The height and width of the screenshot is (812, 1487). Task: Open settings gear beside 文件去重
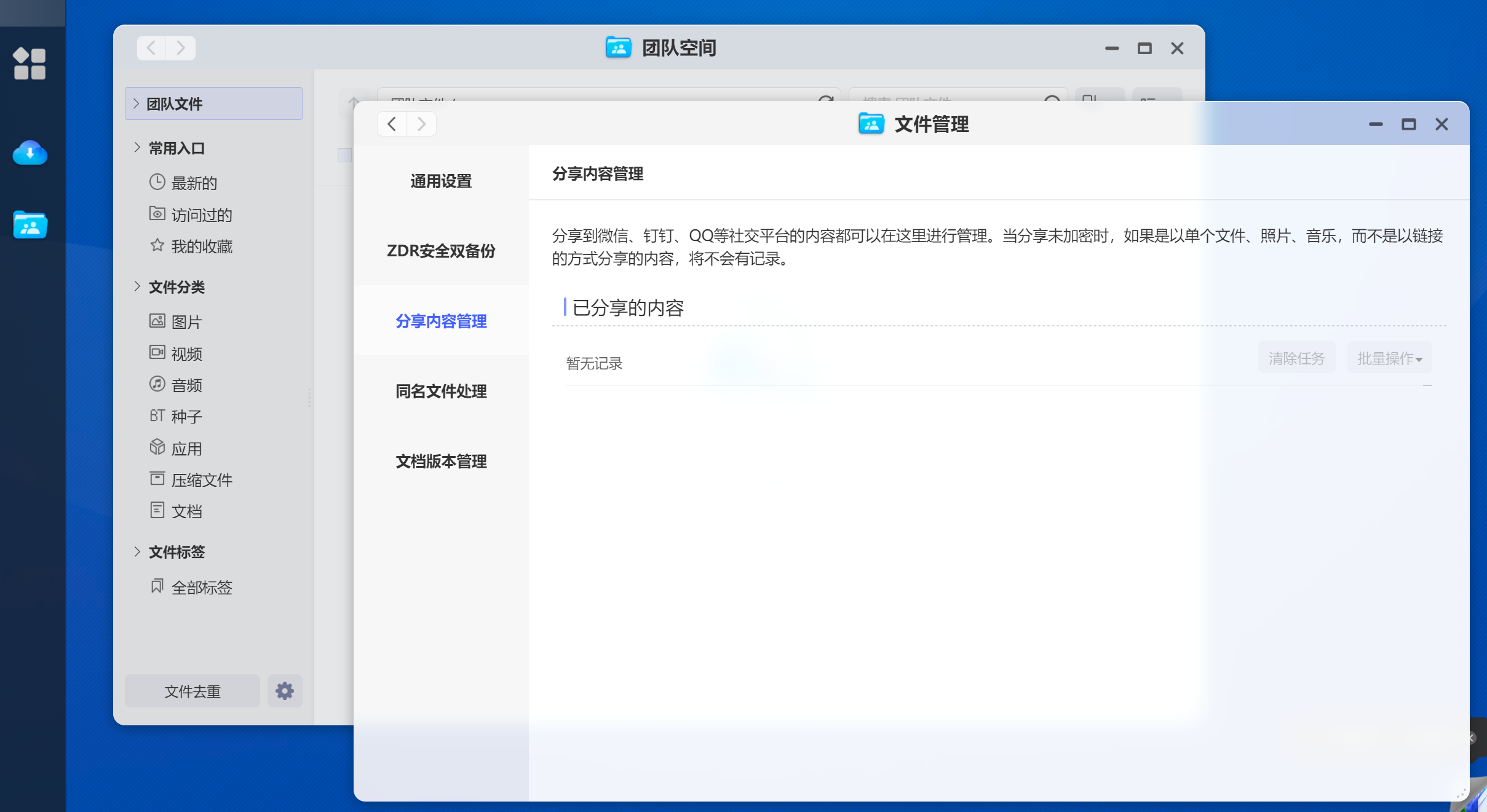tap(285, 691)
